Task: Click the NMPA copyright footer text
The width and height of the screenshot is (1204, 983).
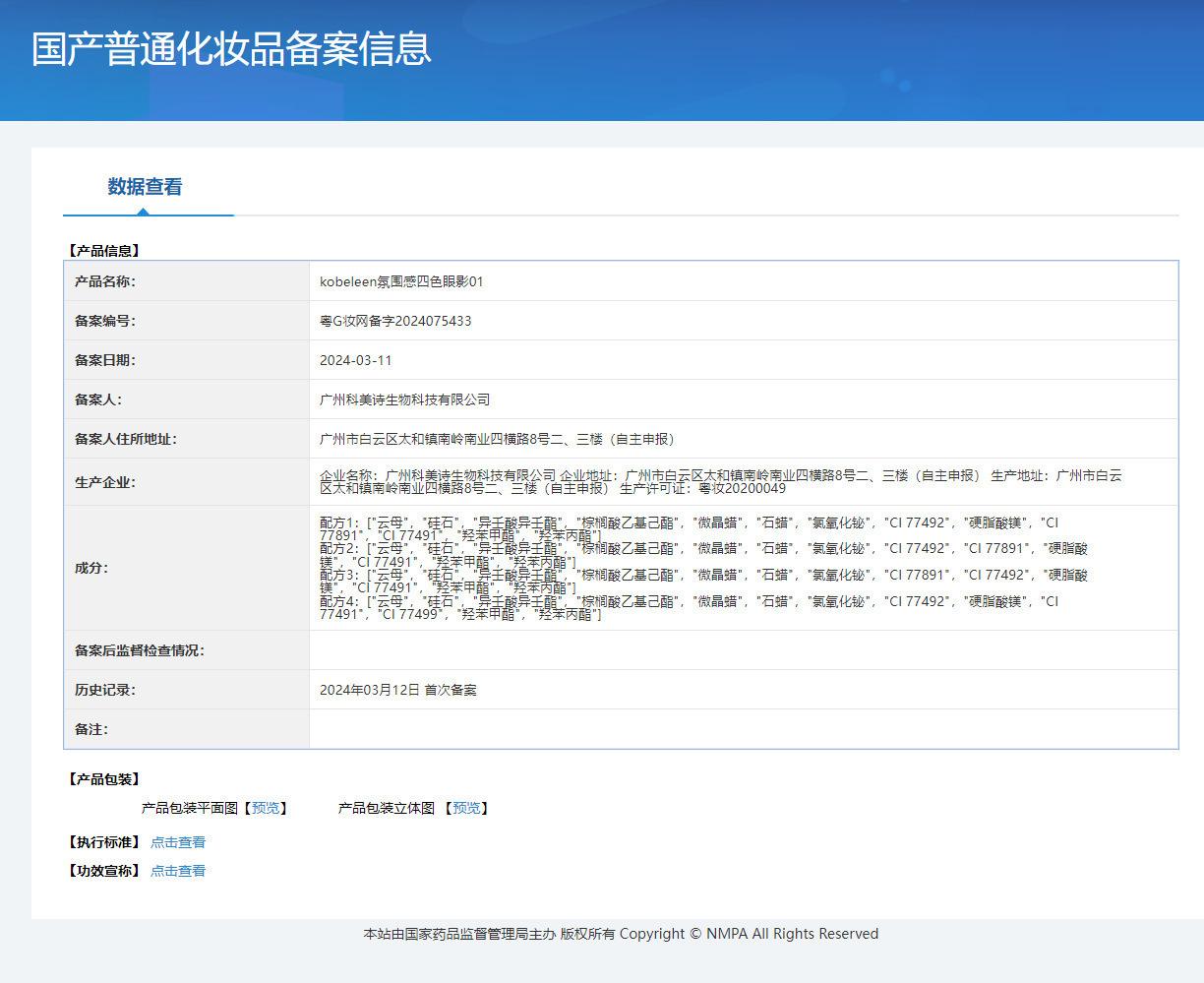Action: [x=621, y=934]
